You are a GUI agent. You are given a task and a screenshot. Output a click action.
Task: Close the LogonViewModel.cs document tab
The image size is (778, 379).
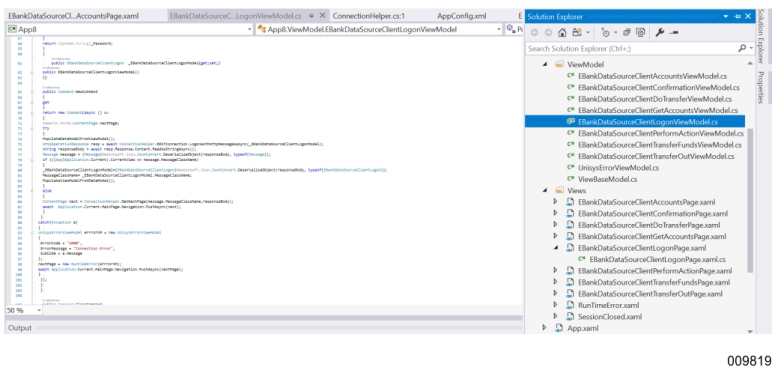pos(322,16)
